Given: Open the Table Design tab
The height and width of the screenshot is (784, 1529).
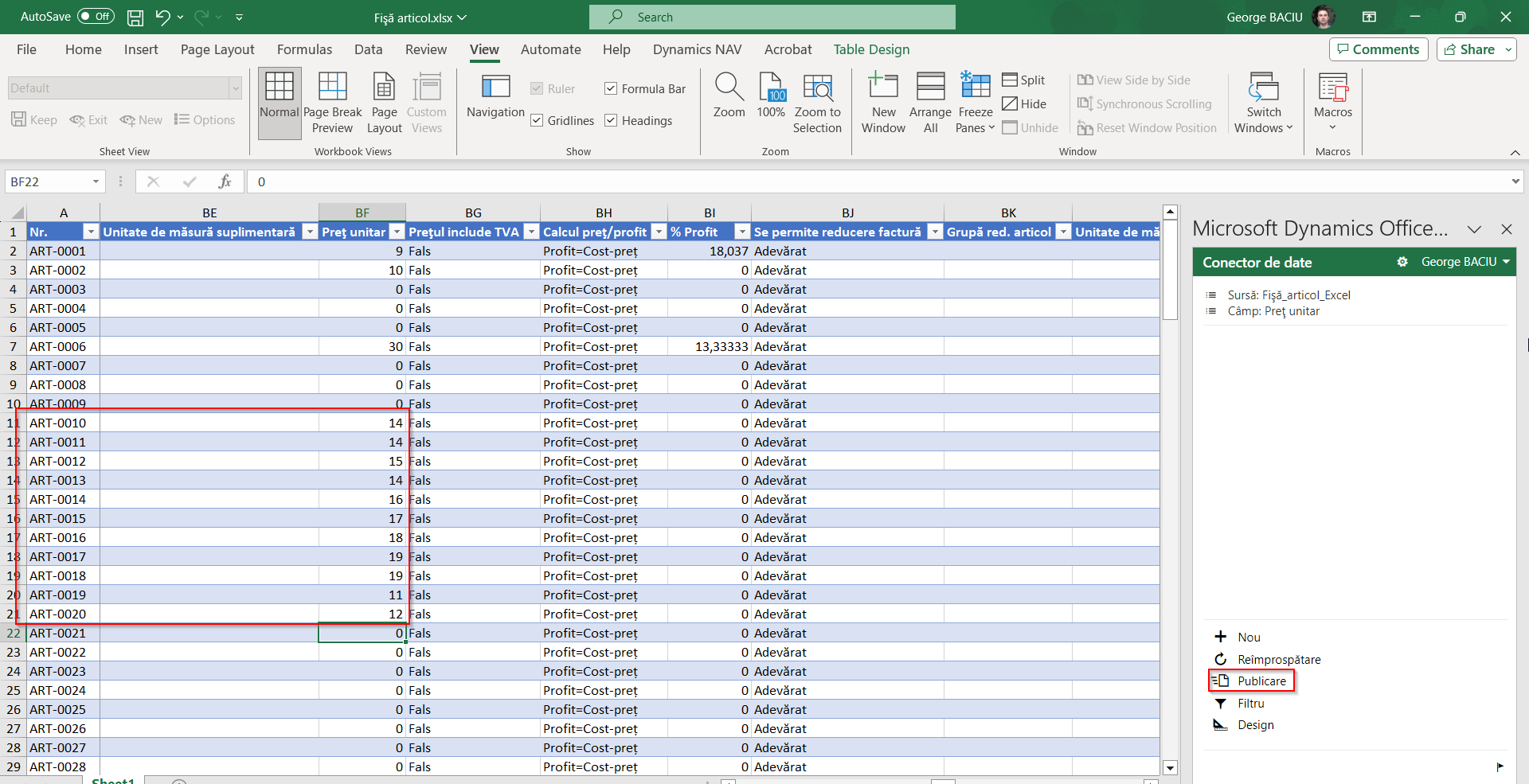Looking at the screenshot, I should click(x=871, y=49).
